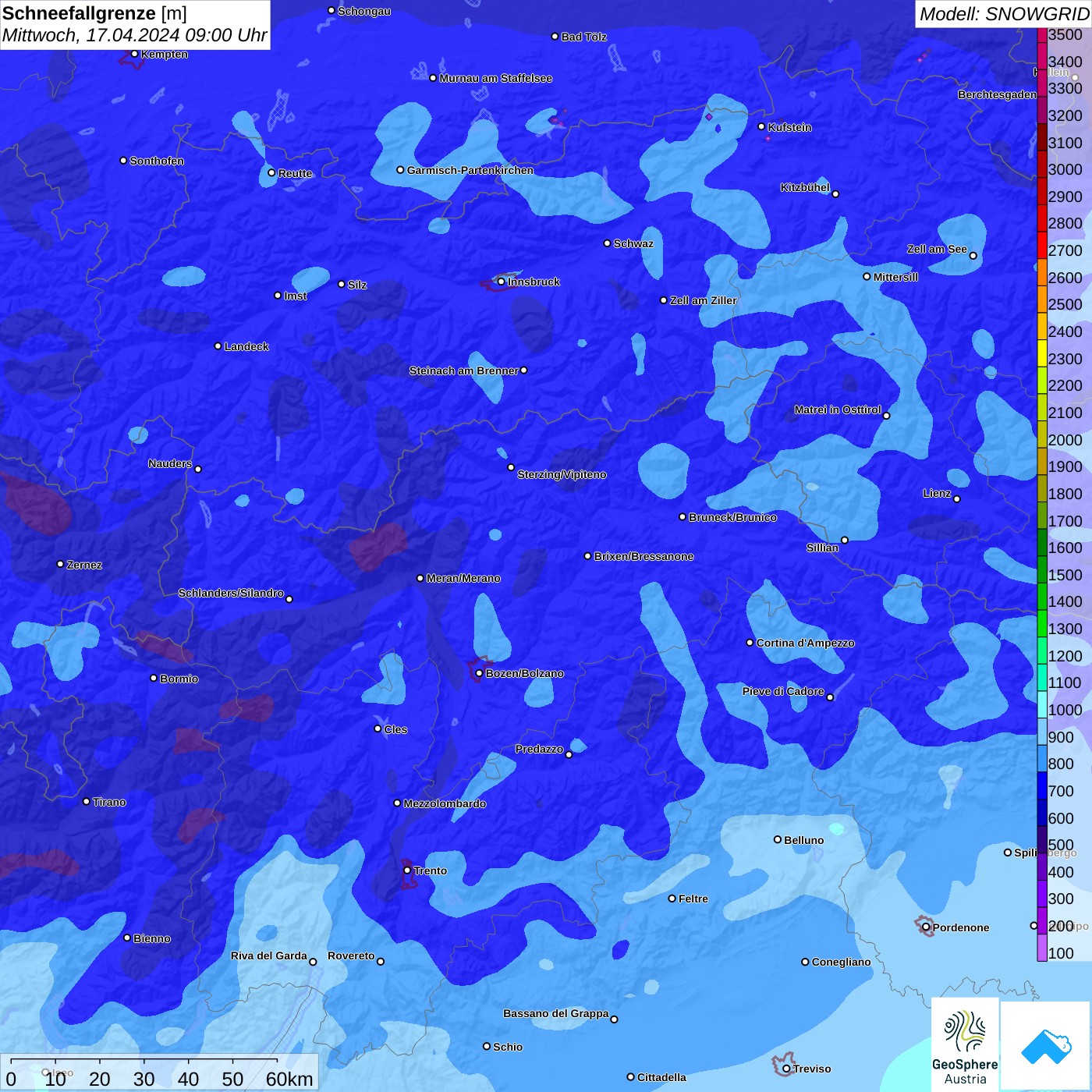This screenshot has height=1092, width=1092.
Task: Click the 'Landeck' label
Action: [246, 346]
